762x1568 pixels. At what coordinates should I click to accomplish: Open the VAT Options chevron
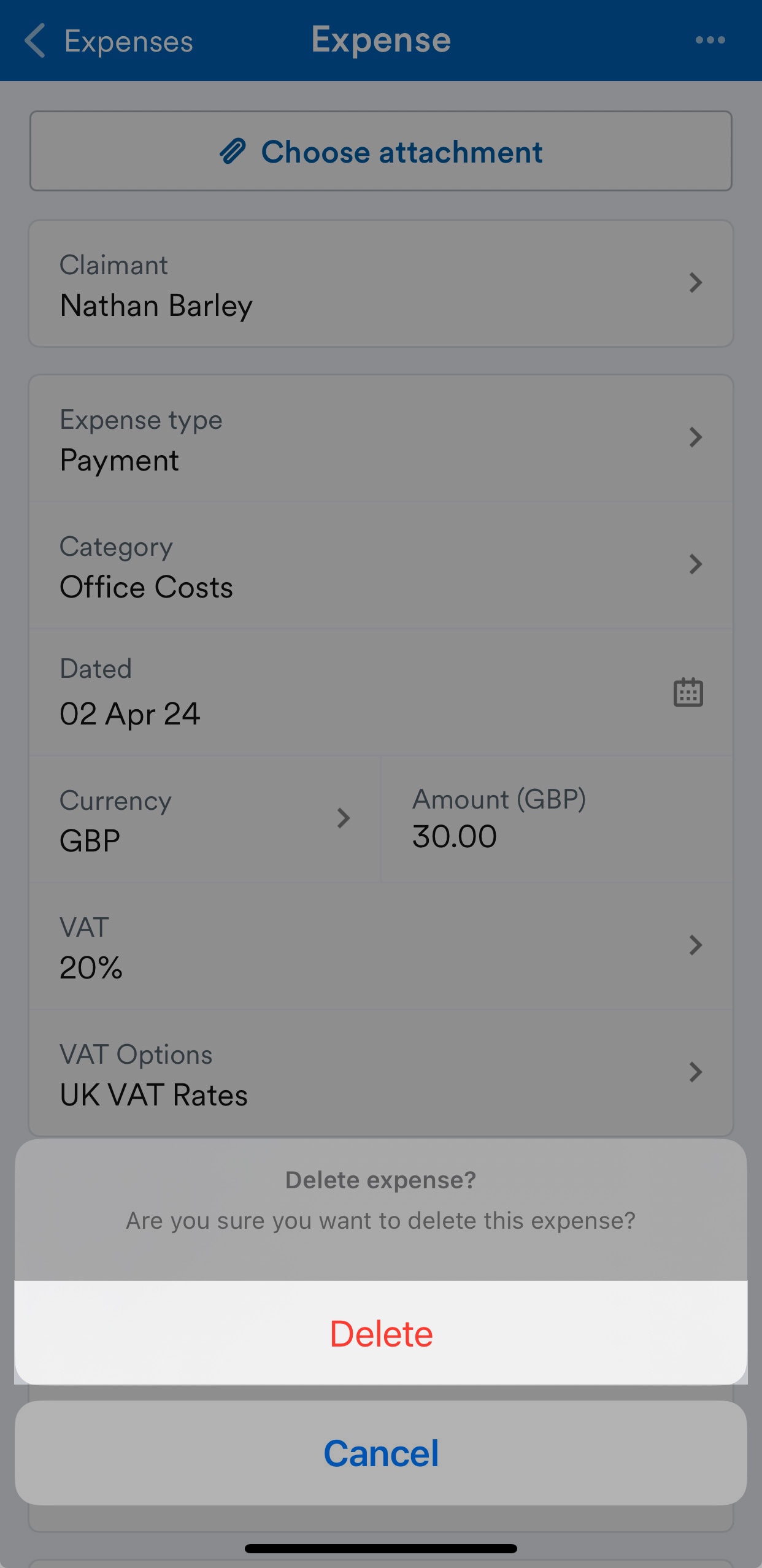point(695,1072)
